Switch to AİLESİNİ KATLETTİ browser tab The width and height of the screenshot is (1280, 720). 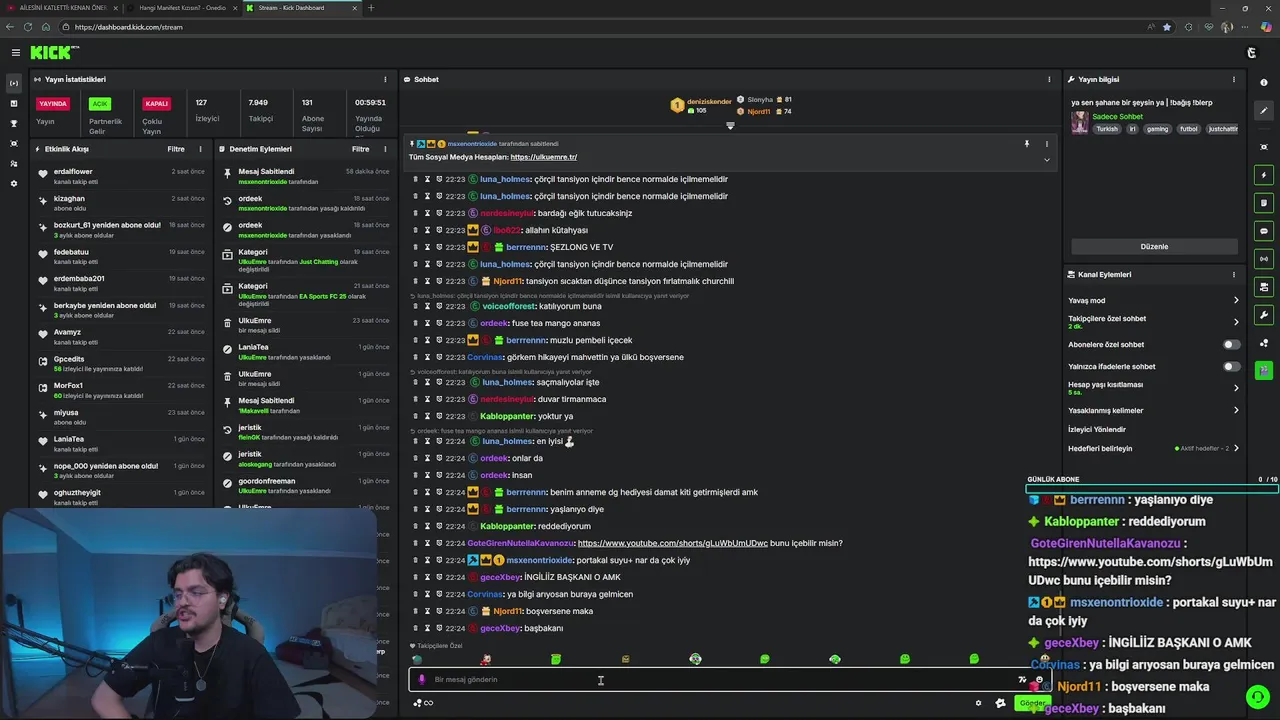pyautogui.click(x=62, y=8)
